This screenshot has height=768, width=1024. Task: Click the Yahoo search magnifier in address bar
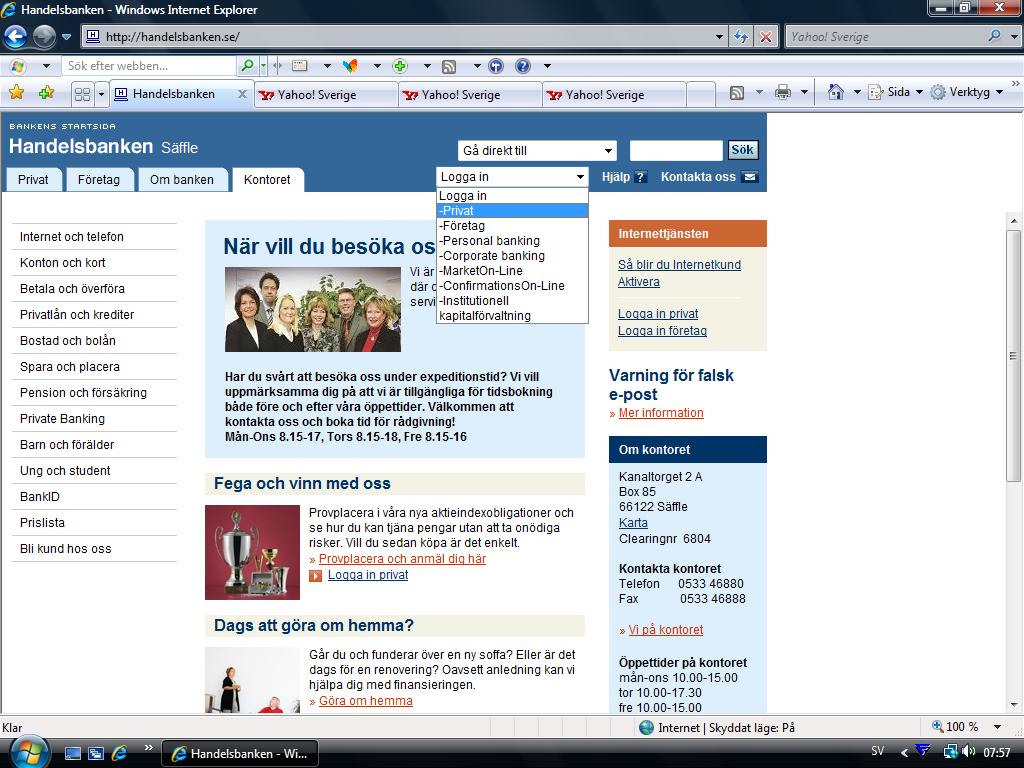(x=994, y=37)
